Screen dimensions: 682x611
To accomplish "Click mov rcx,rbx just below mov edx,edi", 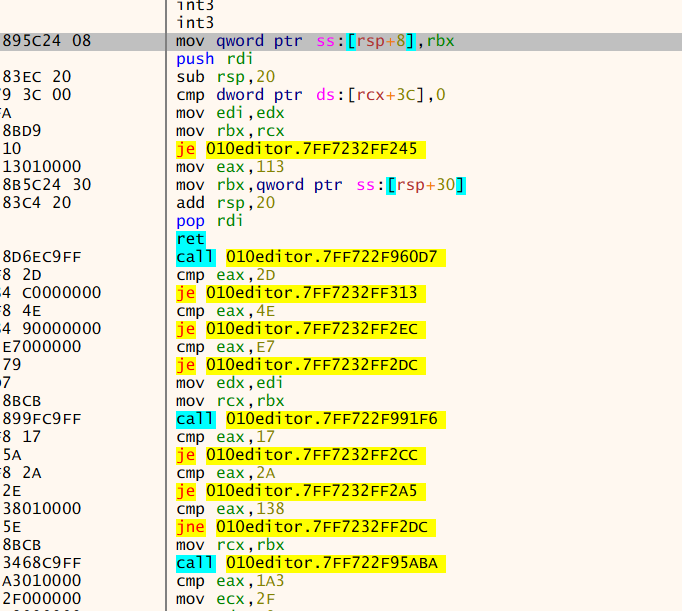I will pos(230,401).
